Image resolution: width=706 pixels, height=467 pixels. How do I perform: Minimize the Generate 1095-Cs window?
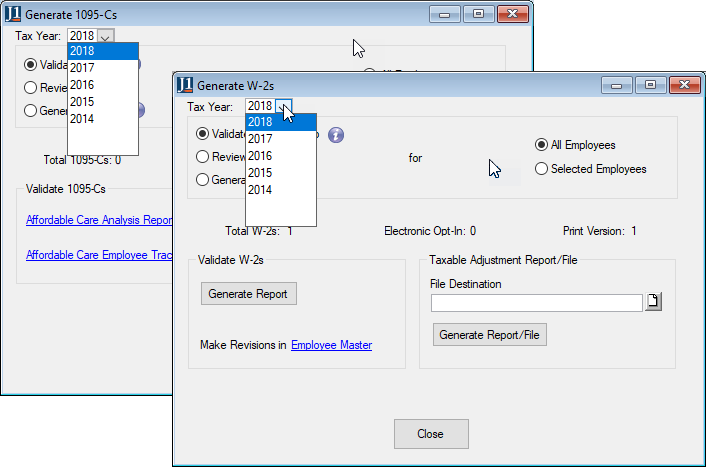click(x=445, y=14)
